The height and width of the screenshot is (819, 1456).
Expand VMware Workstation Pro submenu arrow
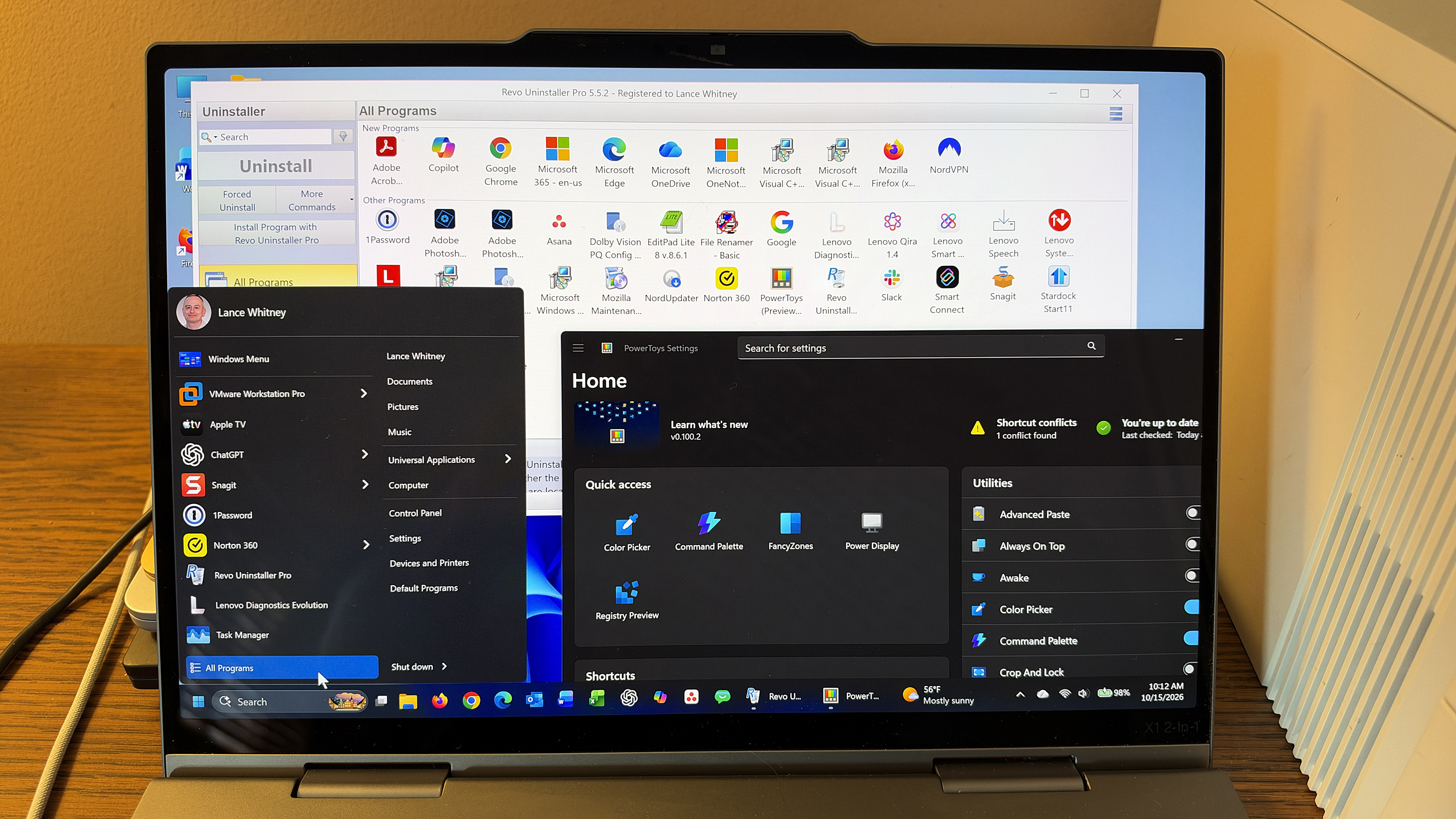click(x=364, y=393)
